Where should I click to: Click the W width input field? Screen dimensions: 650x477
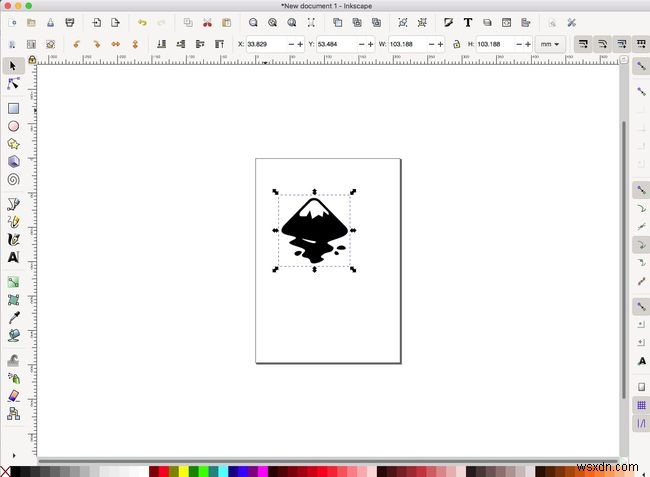click(x=408, y=44)
